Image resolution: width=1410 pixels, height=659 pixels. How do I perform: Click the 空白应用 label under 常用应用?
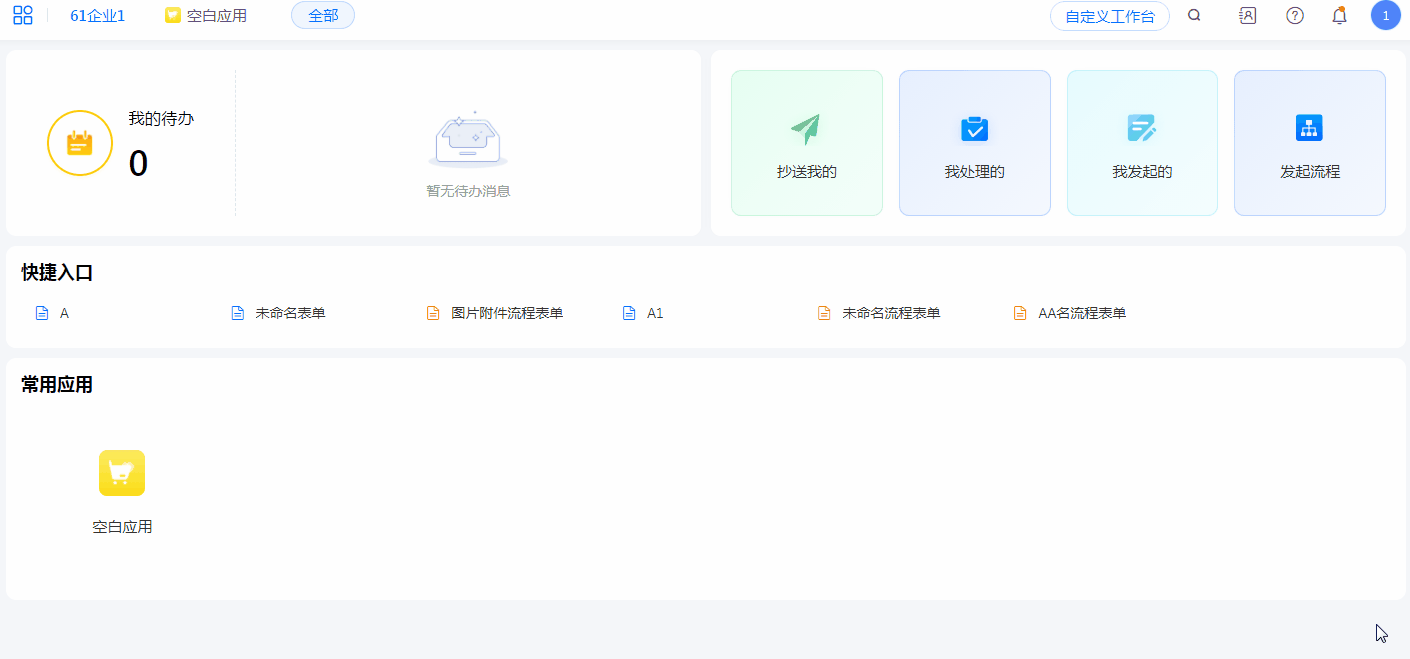(122, 527)
